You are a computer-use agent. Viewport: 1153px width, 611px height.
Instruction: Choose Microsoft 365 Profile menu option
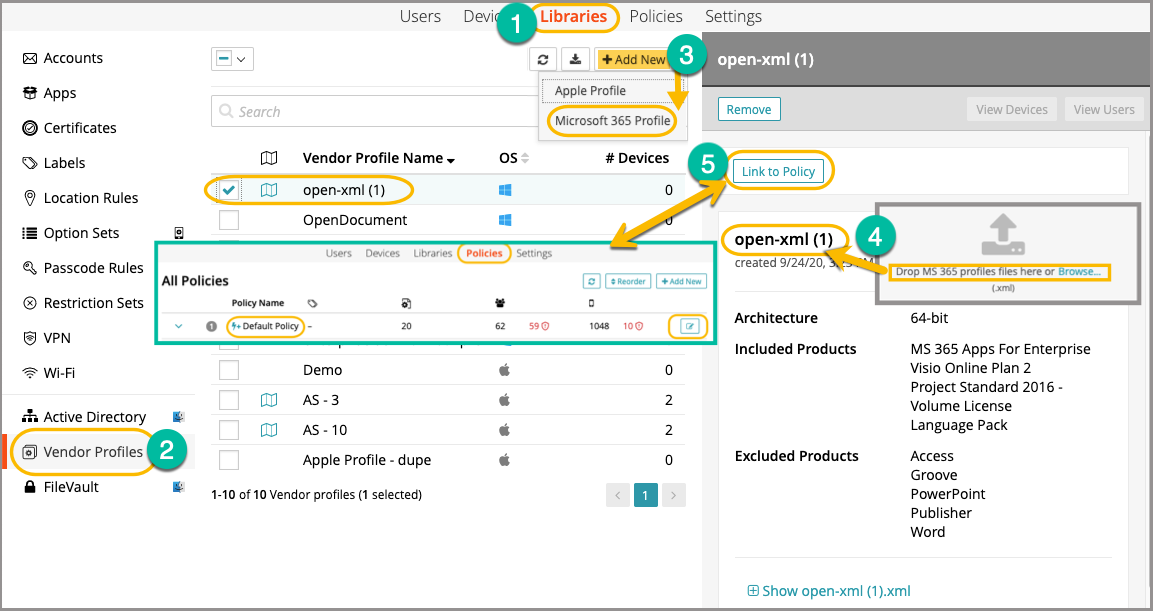pos(612,121)
